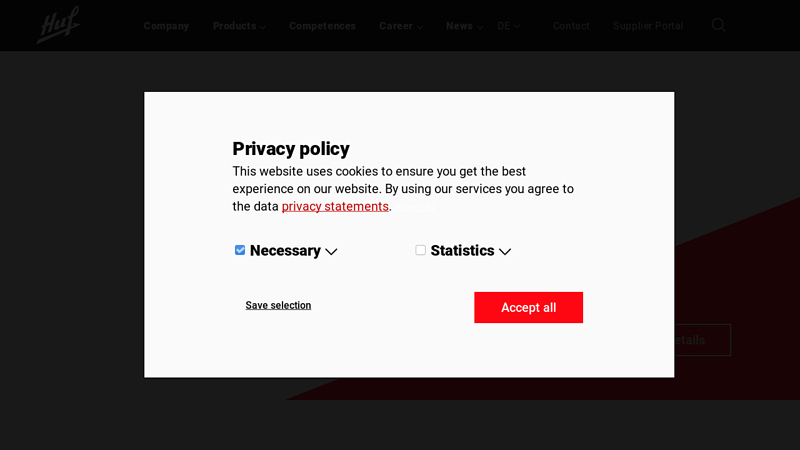Switch language via DE dropdown

click(x=508, y=26)
